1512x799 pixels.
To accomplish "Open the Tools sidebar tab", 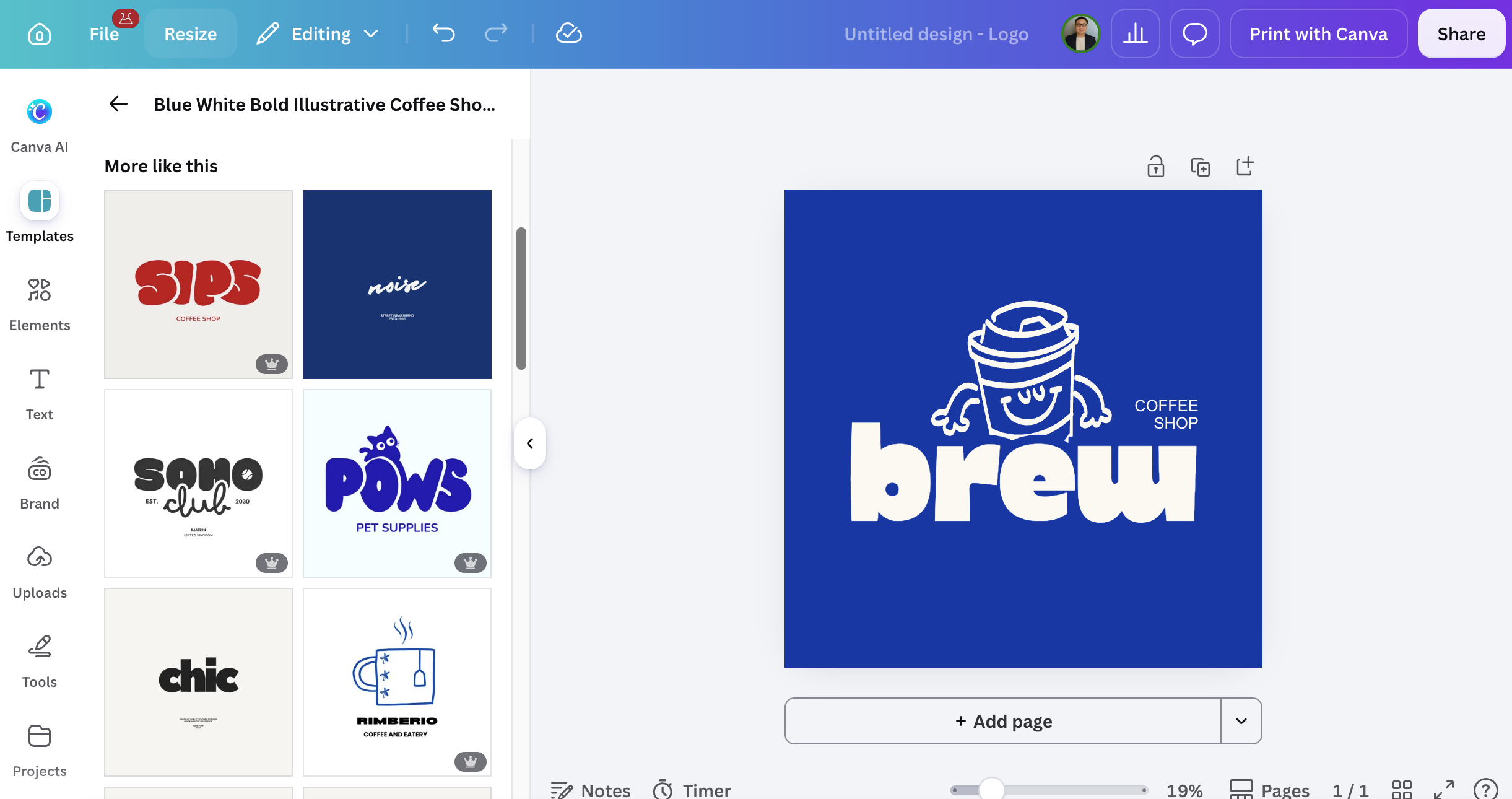I will tap(40, 660).
